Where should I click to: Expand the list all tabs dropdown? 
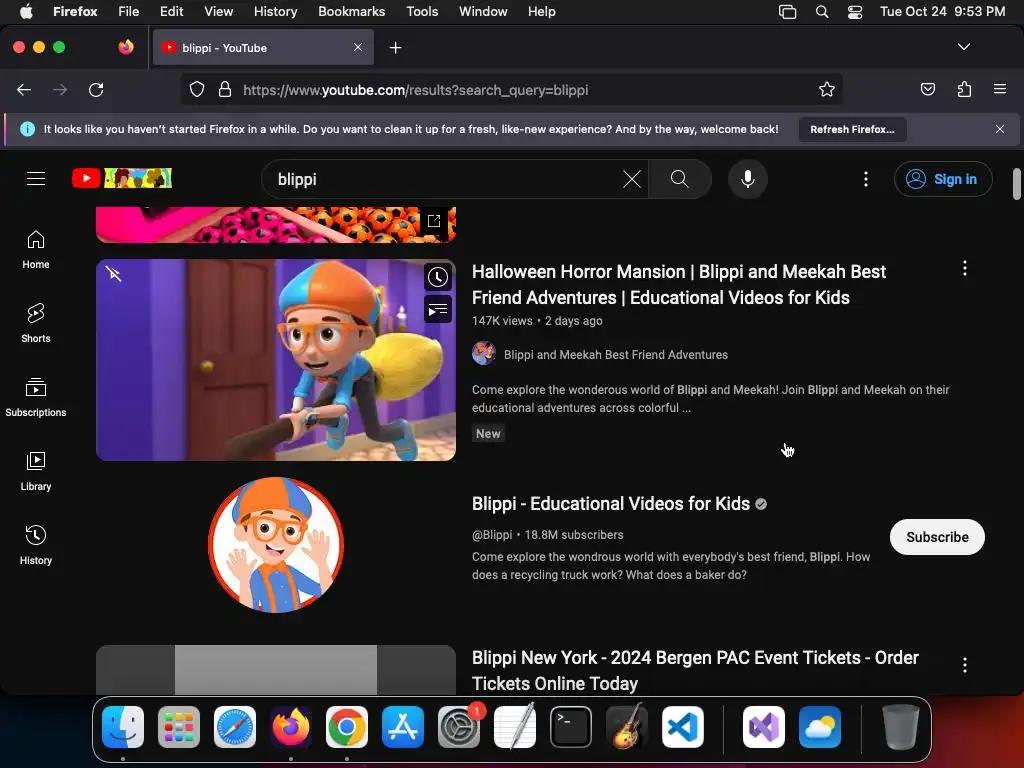(x=964, y=47)
